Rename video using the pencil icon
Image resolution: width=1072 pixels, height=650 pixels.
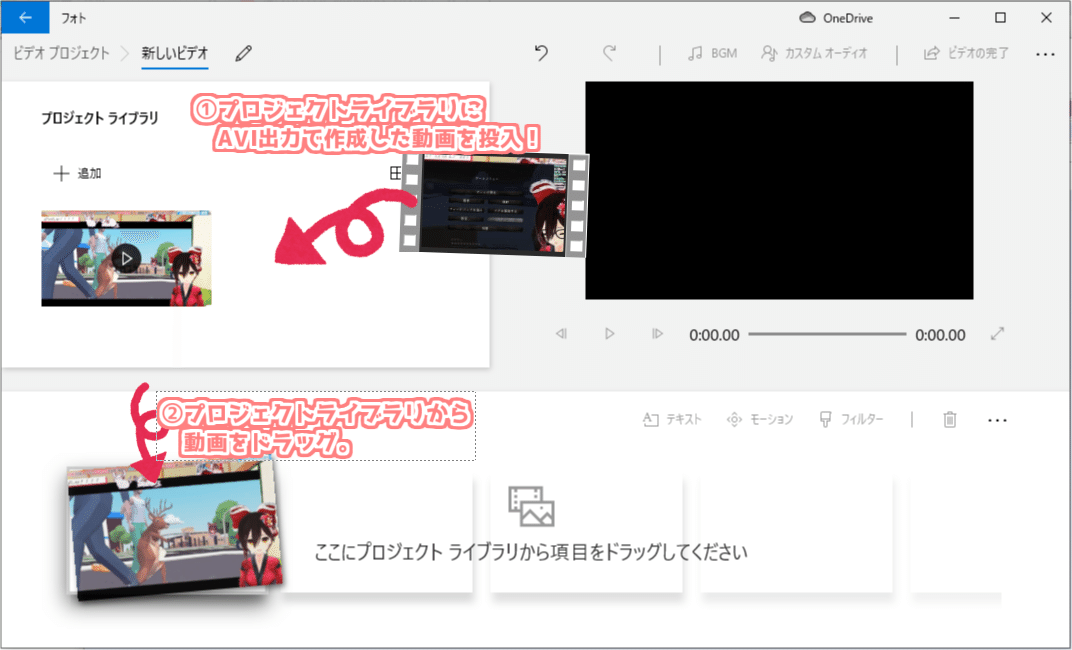243,53
